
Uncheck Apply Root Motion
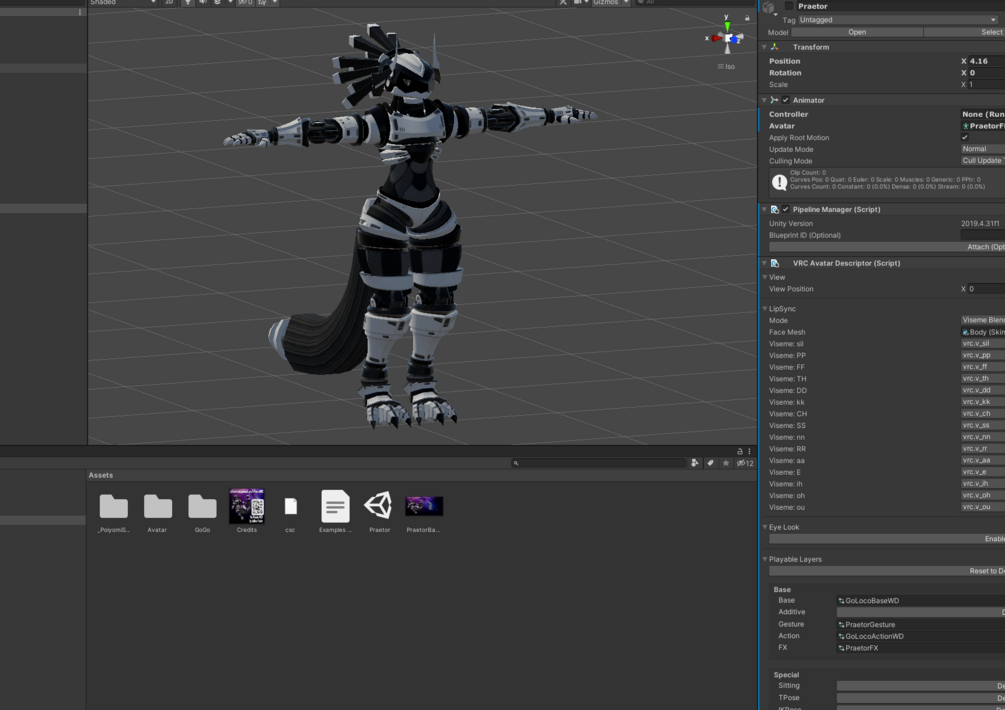pyautogui.click(x=965, y=138)
